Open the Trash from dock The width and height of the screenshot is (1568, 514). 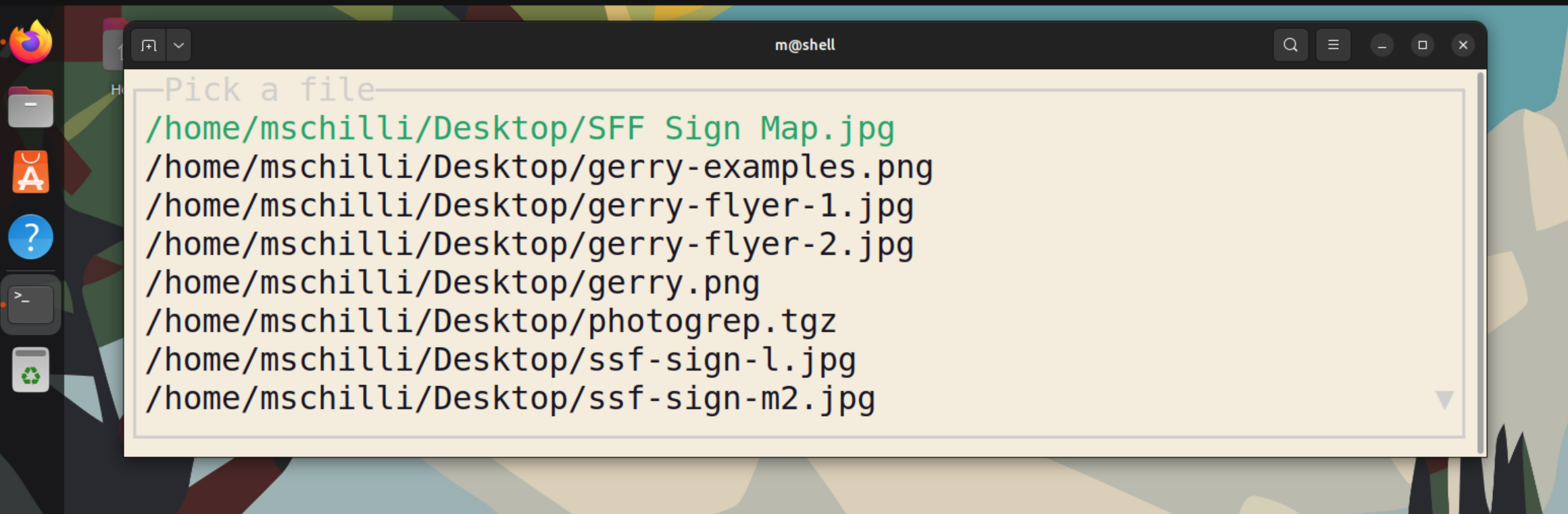(30, 370)
